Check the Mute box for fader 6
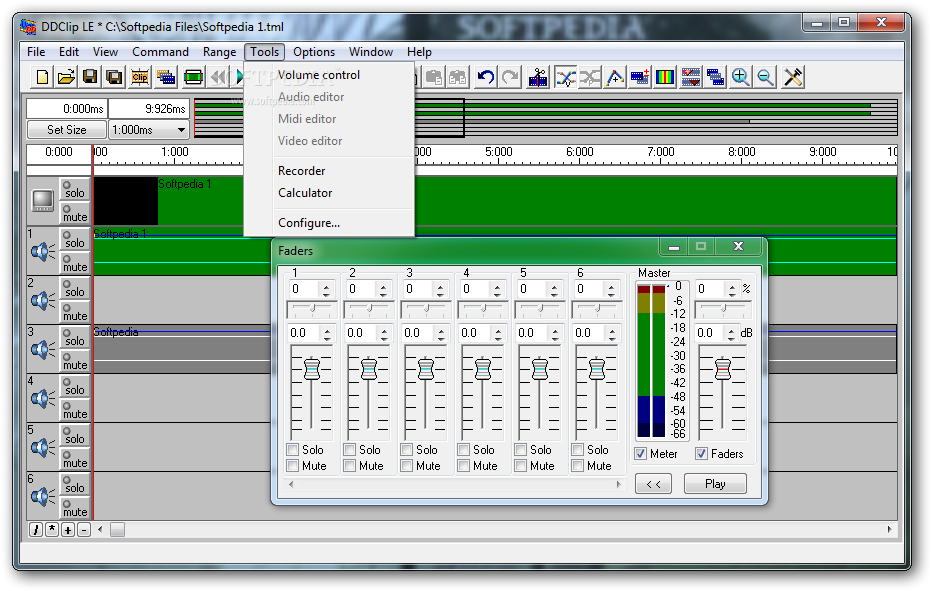932x591 pixels. 577,466
